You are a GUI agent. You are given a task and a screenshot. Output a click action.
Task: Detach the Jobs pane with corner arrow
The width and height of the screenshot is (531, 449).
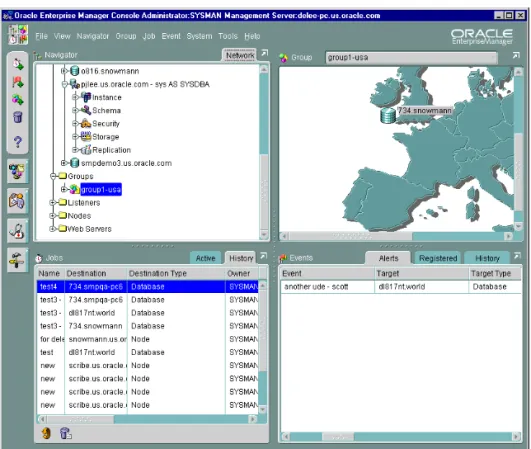[263, 256]
